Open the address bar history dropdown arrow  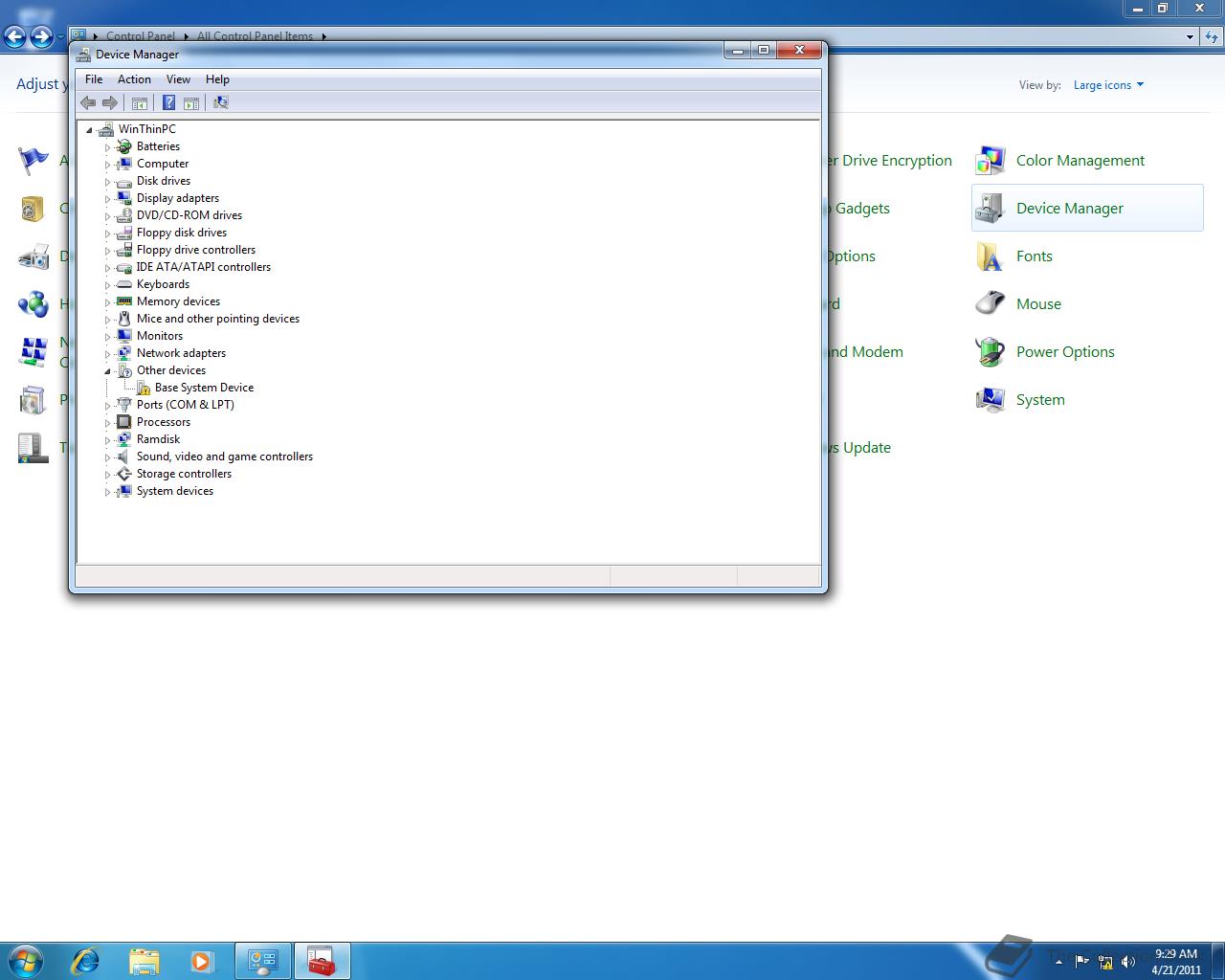pos(1190,37)
